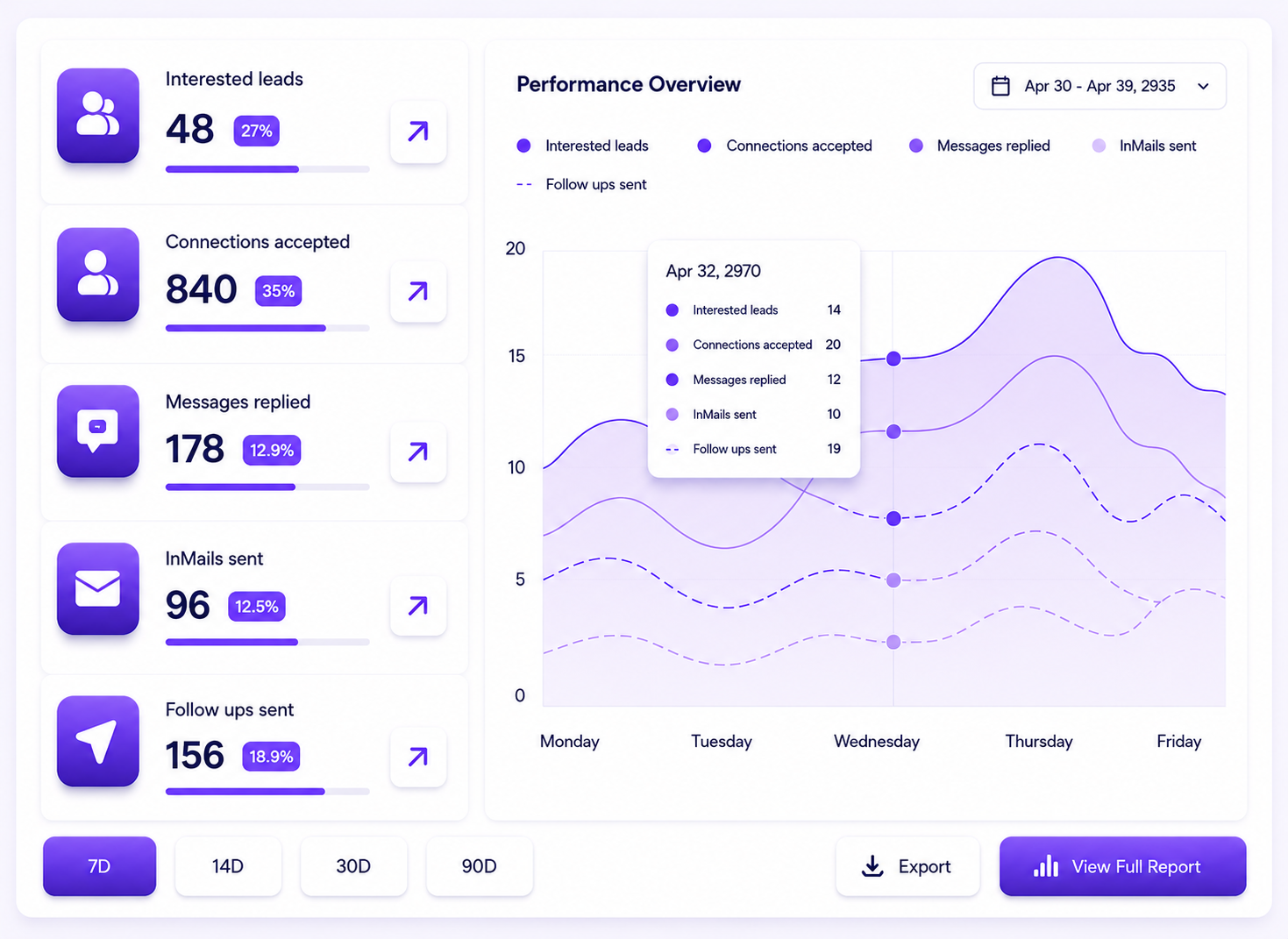The image size is (1288, 939).
Task: Select the 7D time range
Action: point(100,866)
